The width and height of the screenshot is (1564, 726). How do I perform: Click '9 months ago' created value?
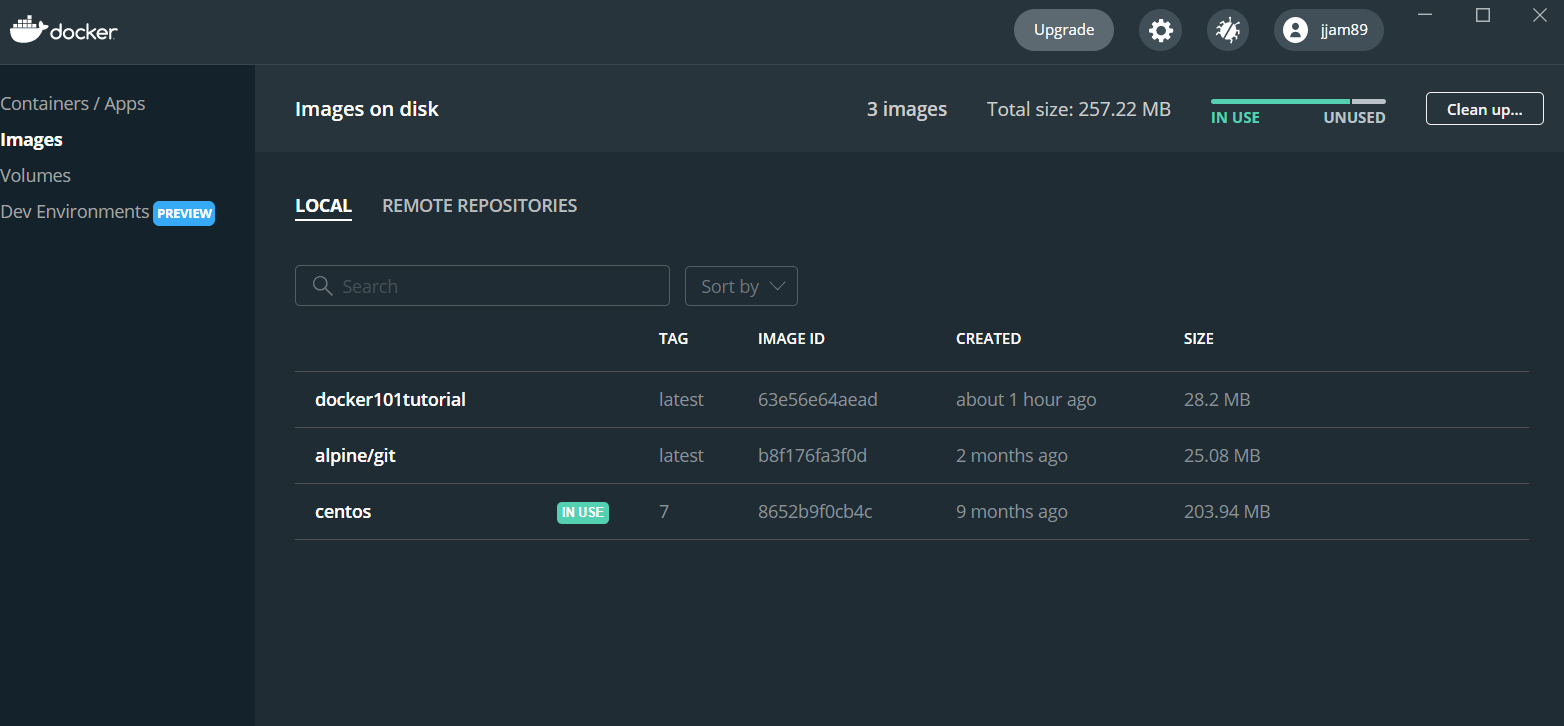coord(1012,512)
